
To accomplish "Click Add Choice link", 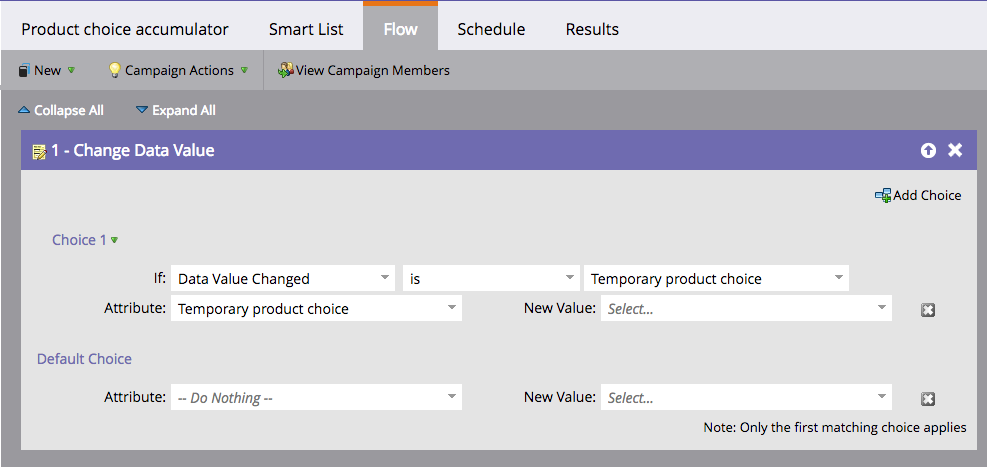I will click(x=927, y=196).
